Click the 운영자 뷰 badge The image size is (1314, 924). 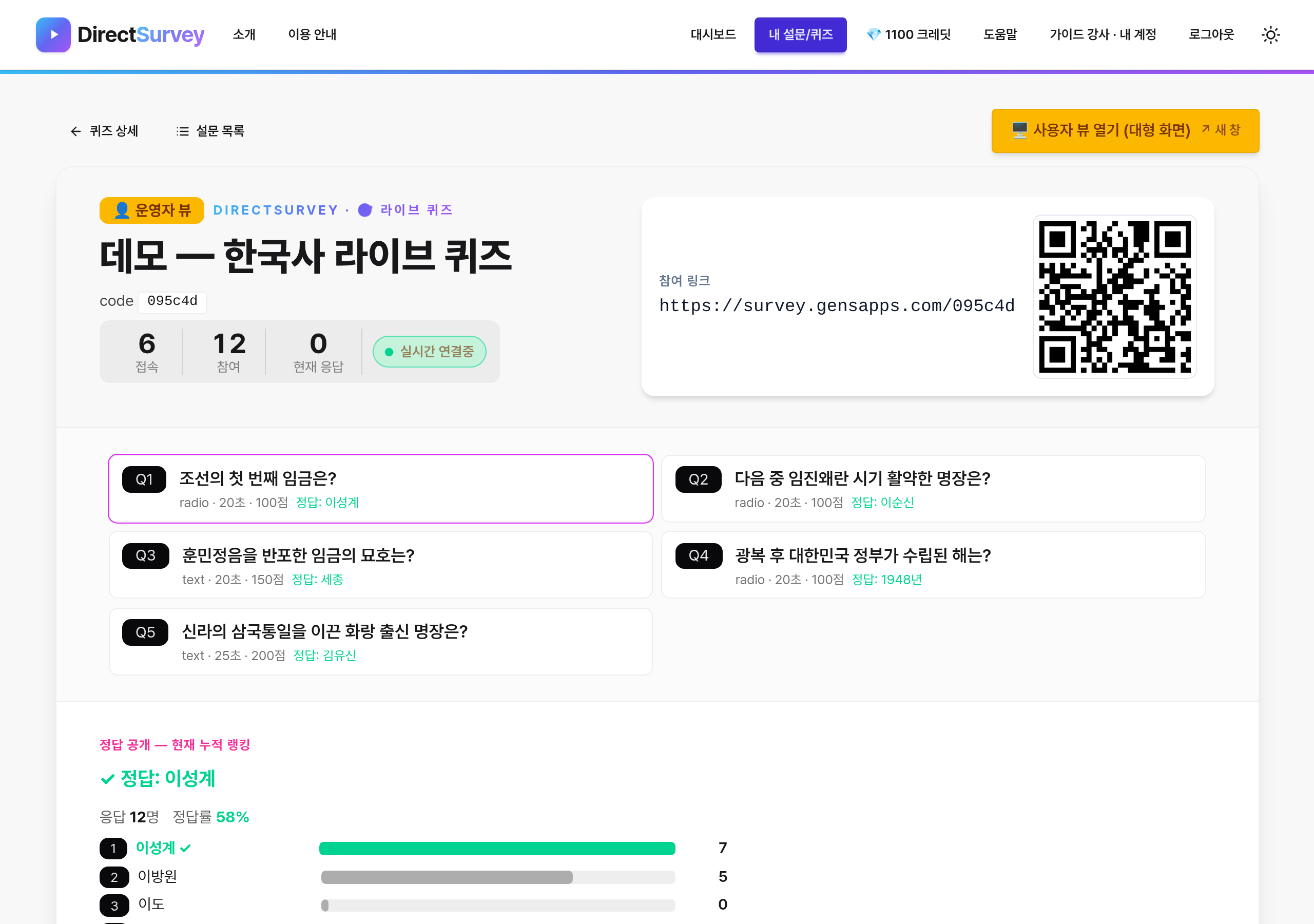(x=151, y=210)
